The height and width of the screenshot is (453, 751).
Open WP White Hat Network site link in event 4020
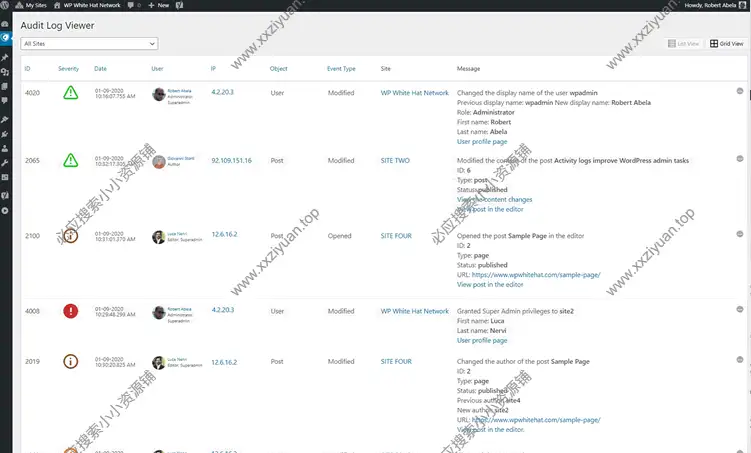tap(415, 93)
